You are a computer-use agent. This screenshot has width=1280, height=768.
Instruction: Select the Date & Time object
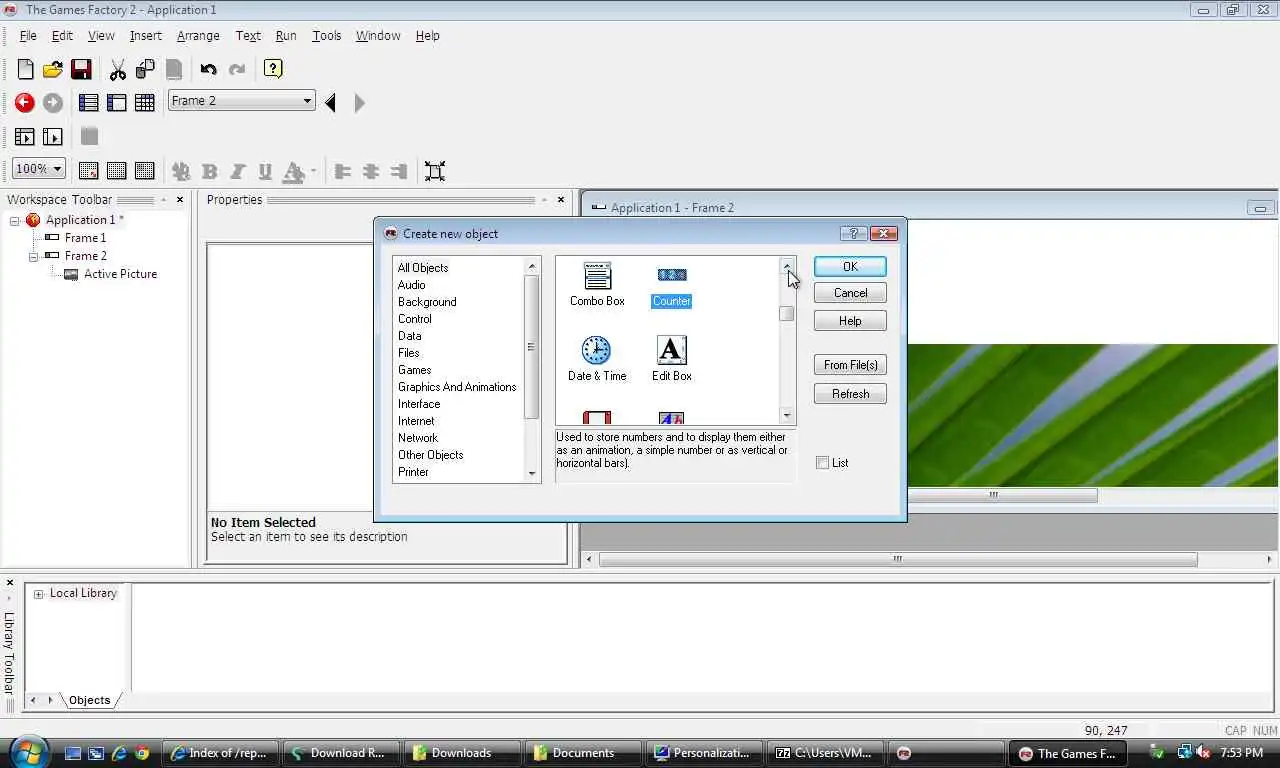[597, 359]
